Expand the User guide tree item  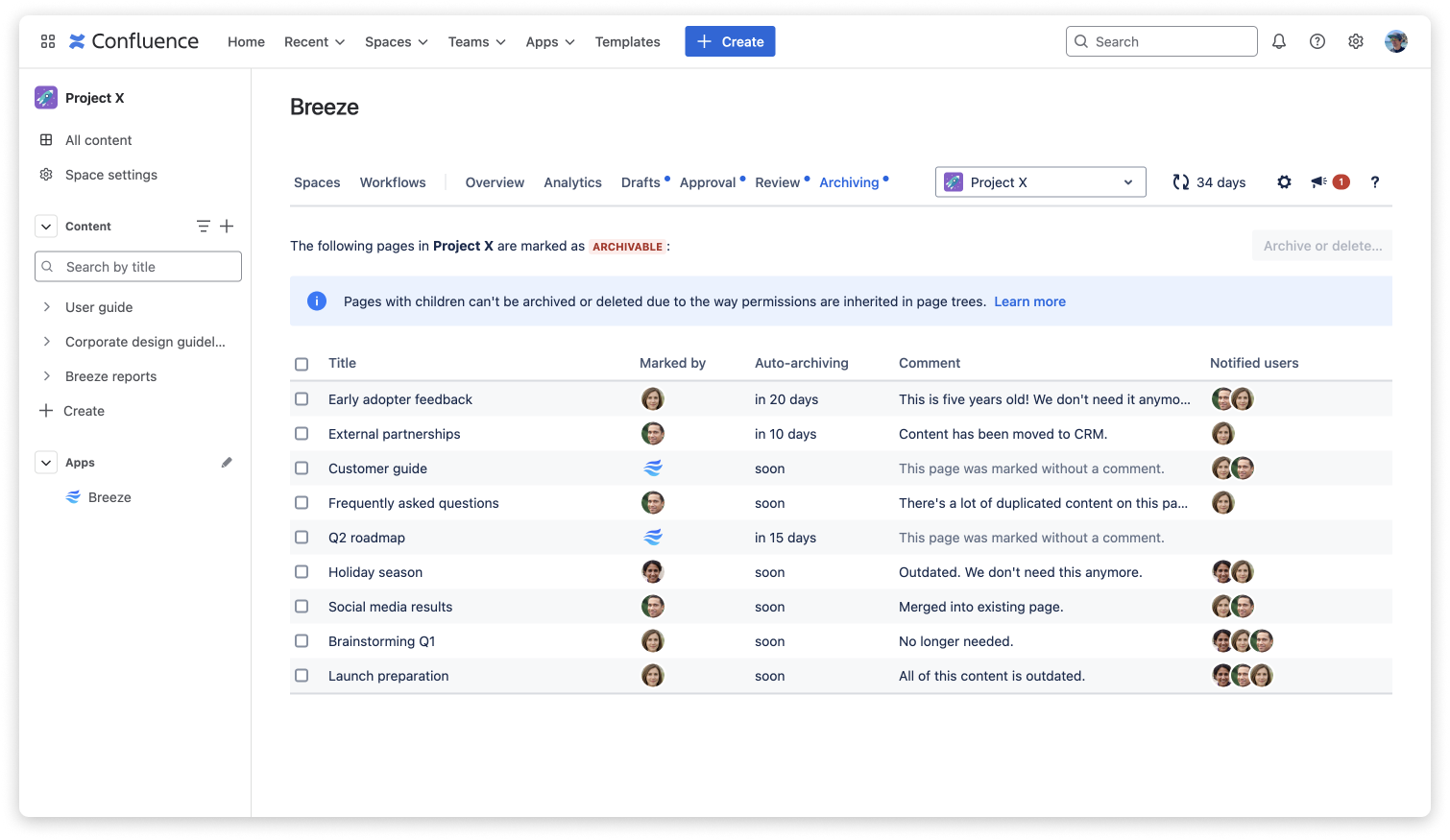click(46, 307)
